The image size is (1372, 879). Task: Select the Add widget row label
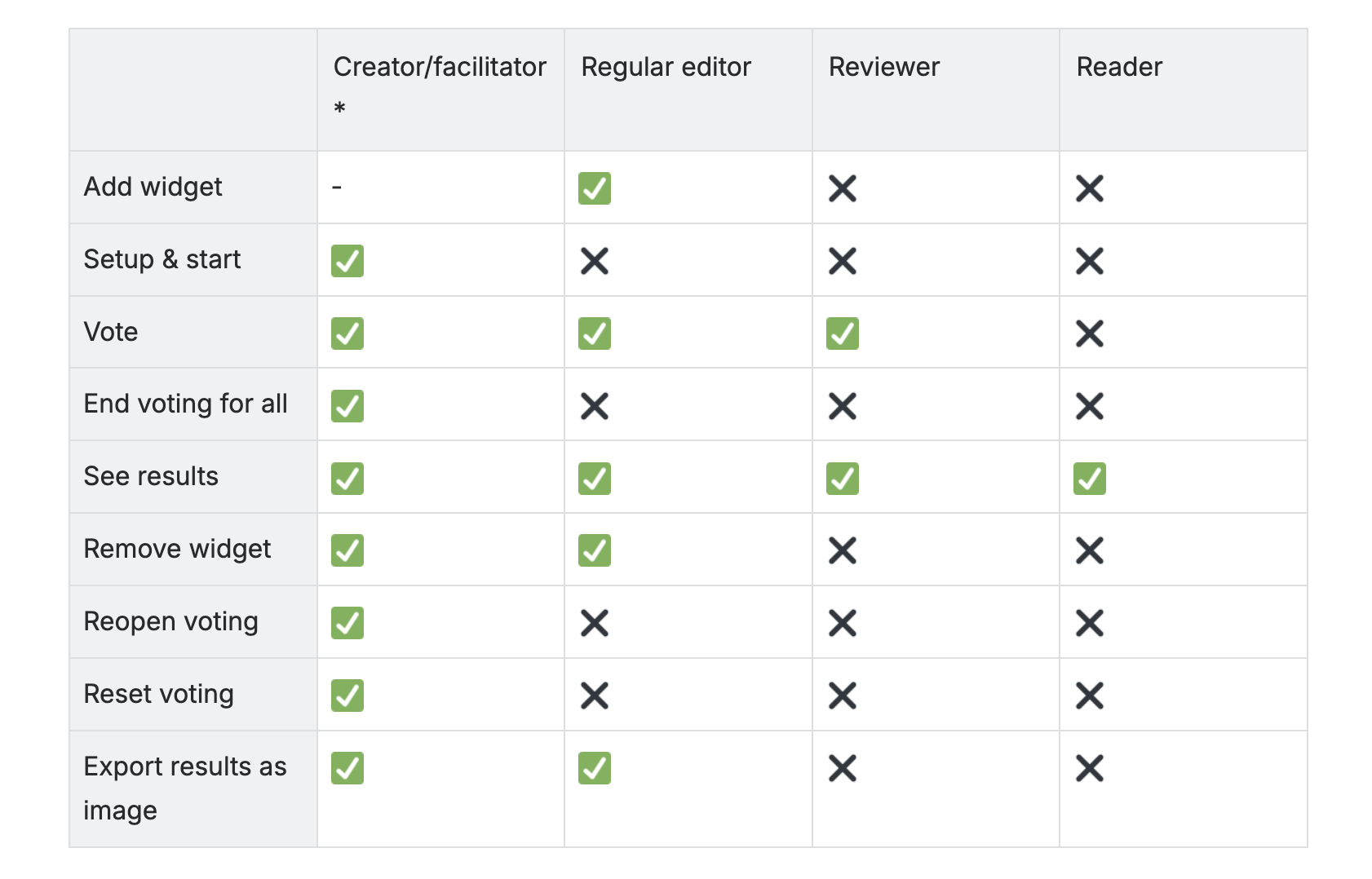coord(153,188)
